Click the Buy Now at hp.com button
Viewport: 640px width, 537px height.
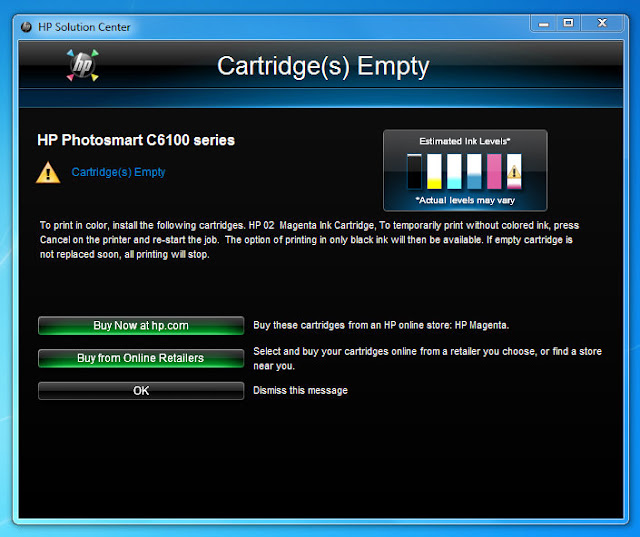[141, 326]
